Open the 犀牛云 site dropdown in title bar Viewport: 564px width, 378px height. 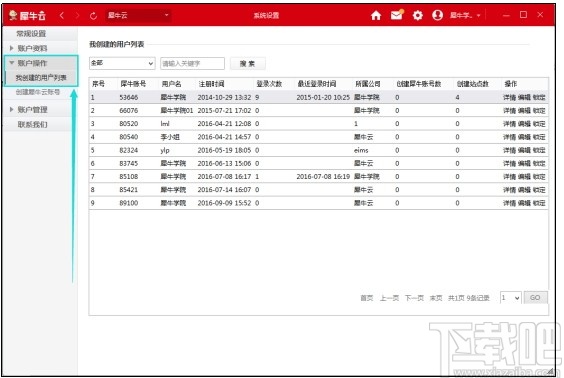tap(138, 15)
